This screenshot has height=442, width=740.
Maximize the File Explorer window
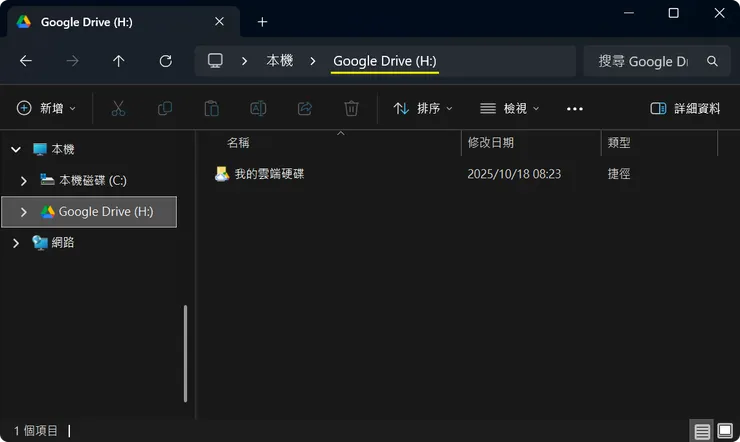coord(673,13)
